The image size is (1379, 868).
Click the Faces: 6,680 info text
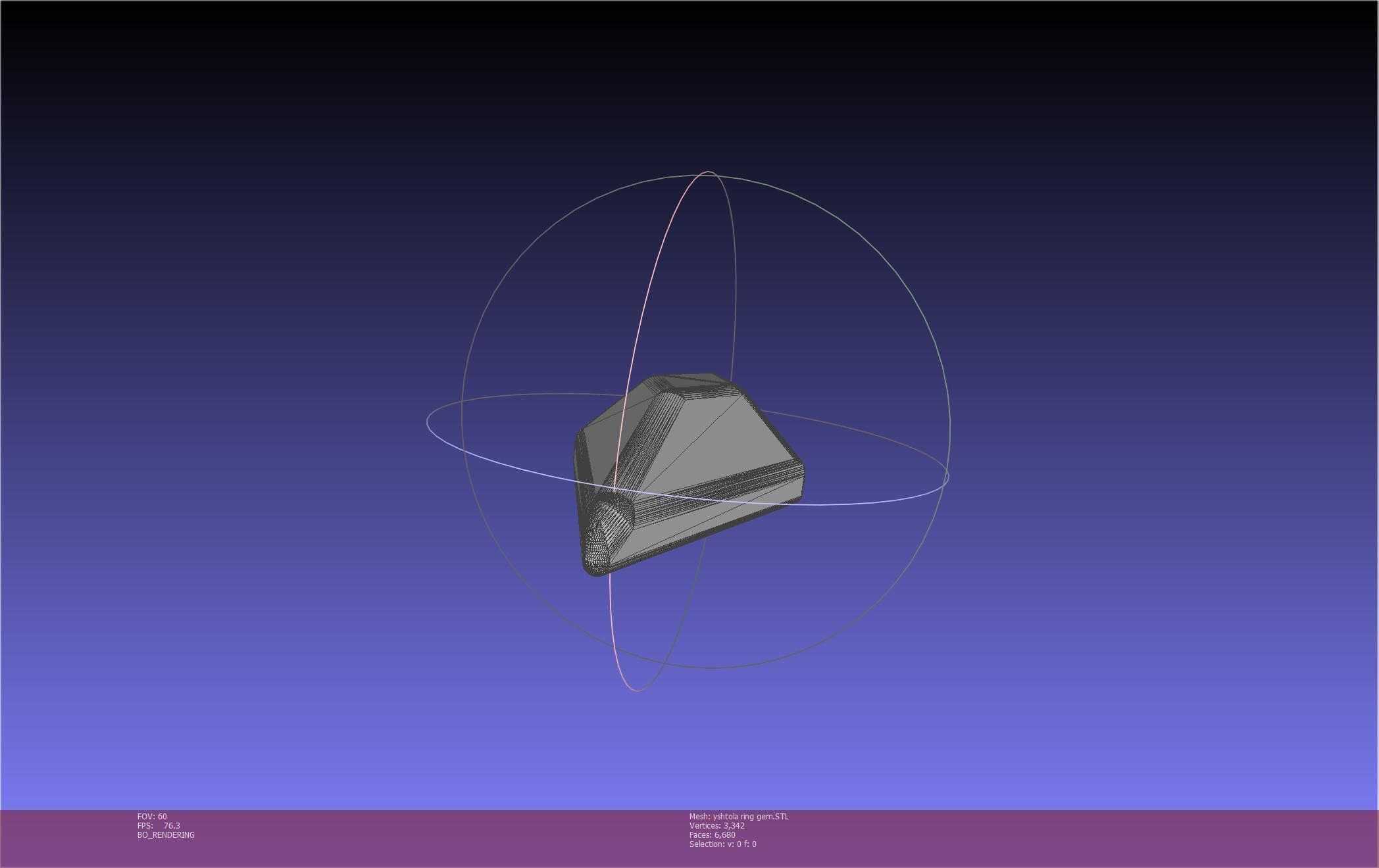point(713,834)
